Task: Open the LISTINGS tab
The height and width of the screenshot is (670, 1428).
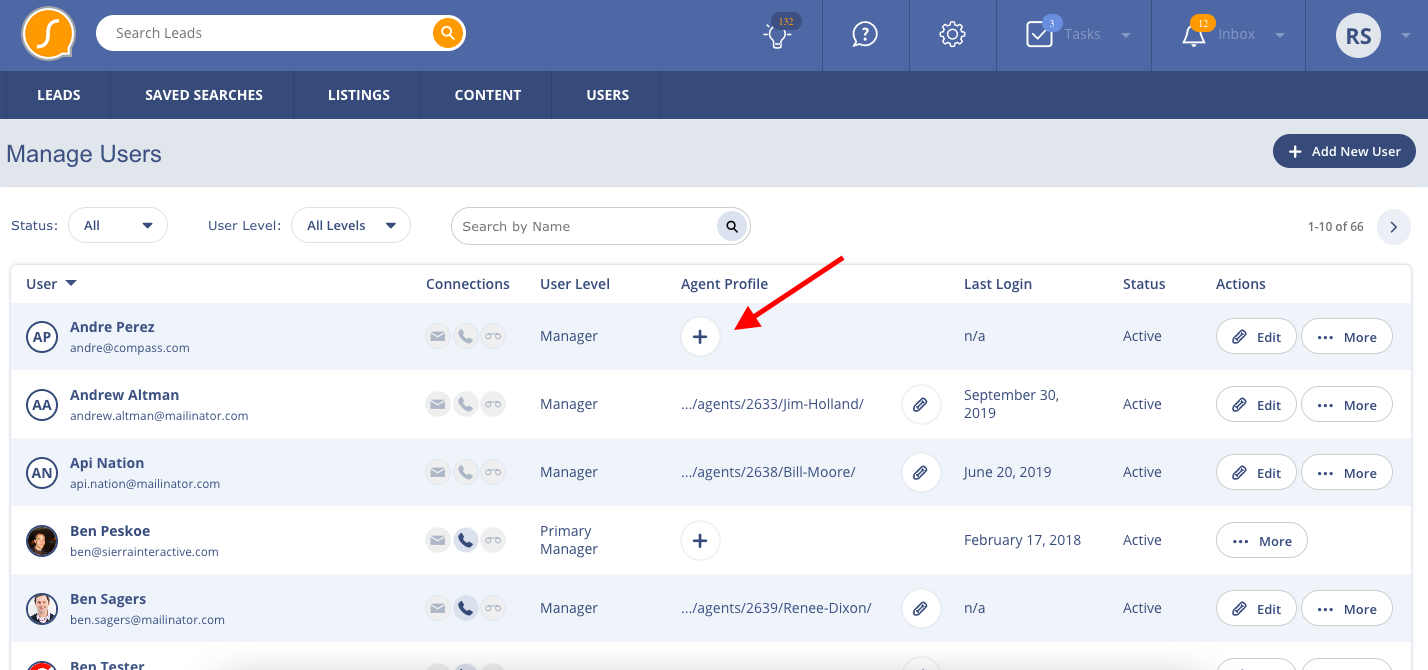Action: click(359, 95)
